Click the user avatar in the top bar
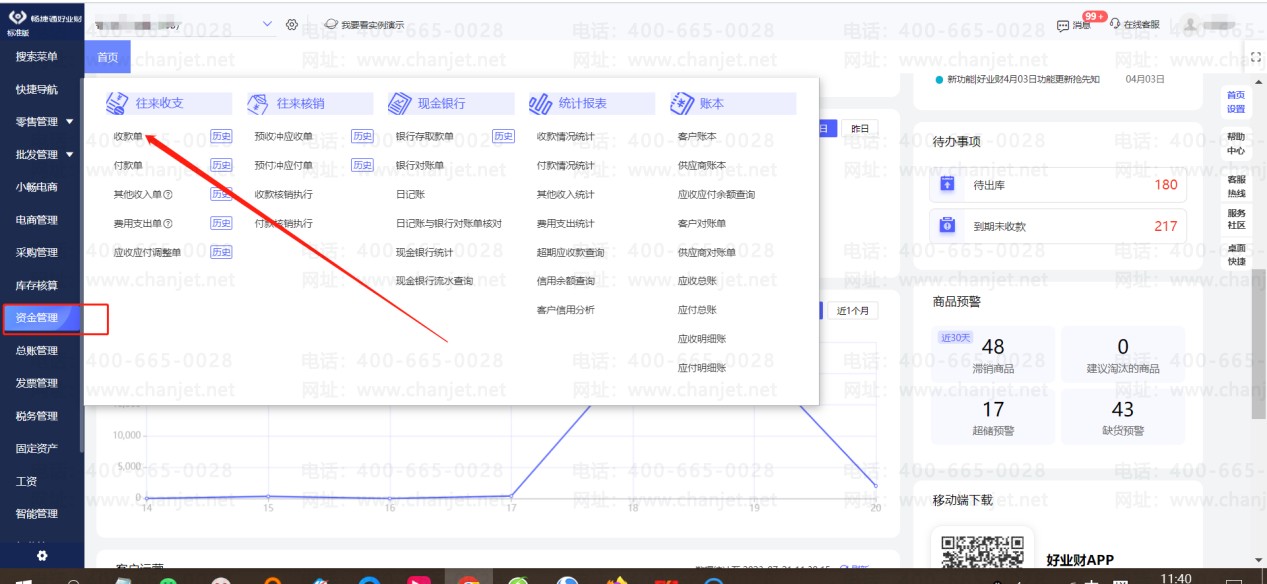This screenshot has width=1267, height=584. click(1192, 23)
